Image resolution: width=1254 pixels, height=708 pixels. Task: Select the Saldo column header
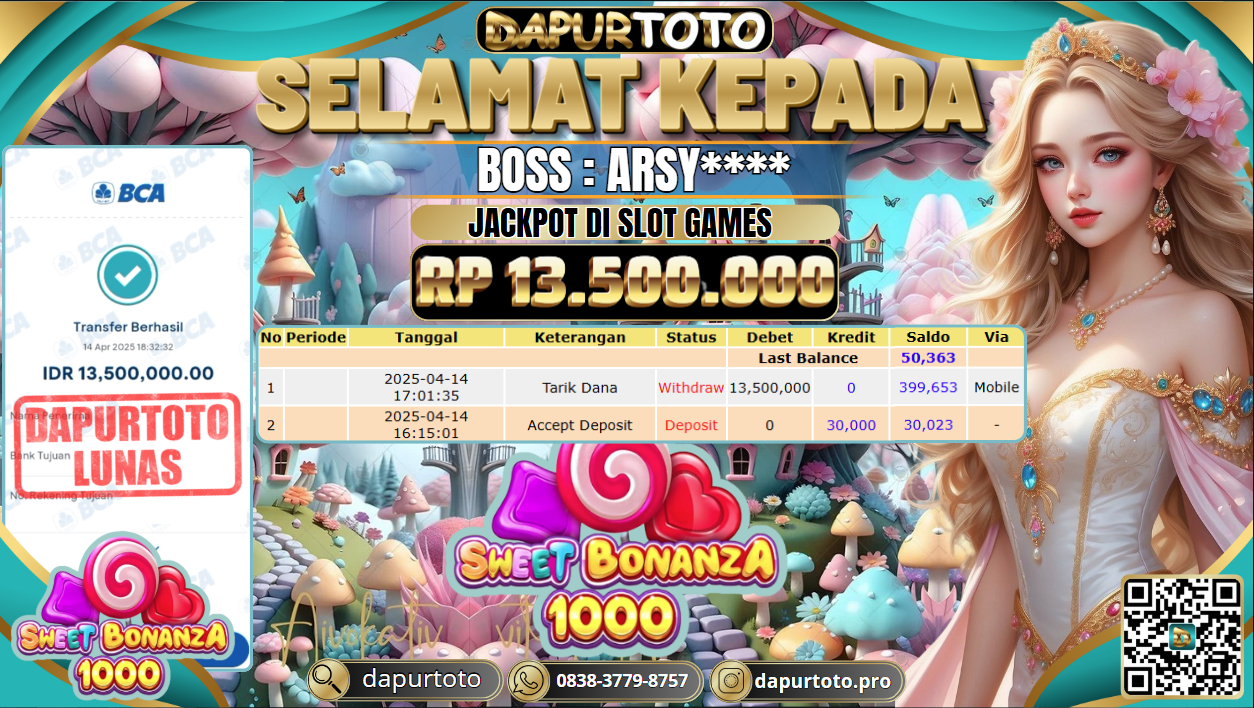(927, 337)
